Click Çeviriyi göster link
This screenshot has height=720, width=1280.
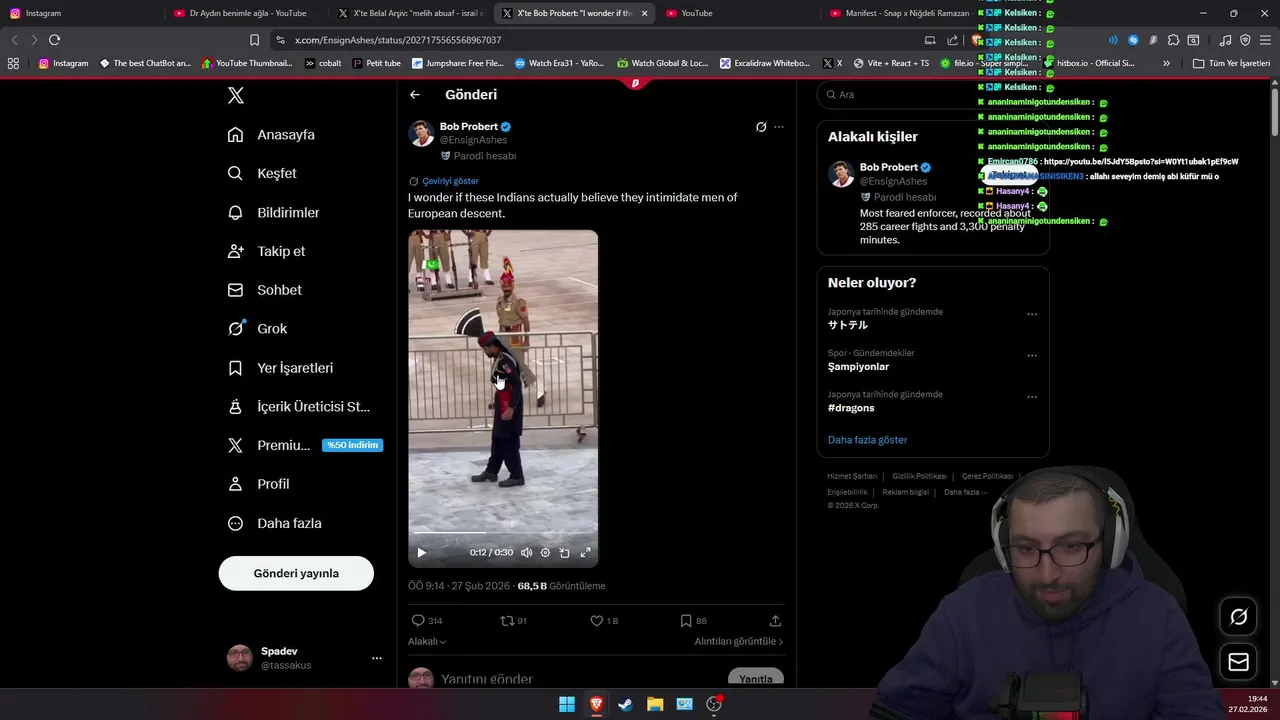click(451, 181)
